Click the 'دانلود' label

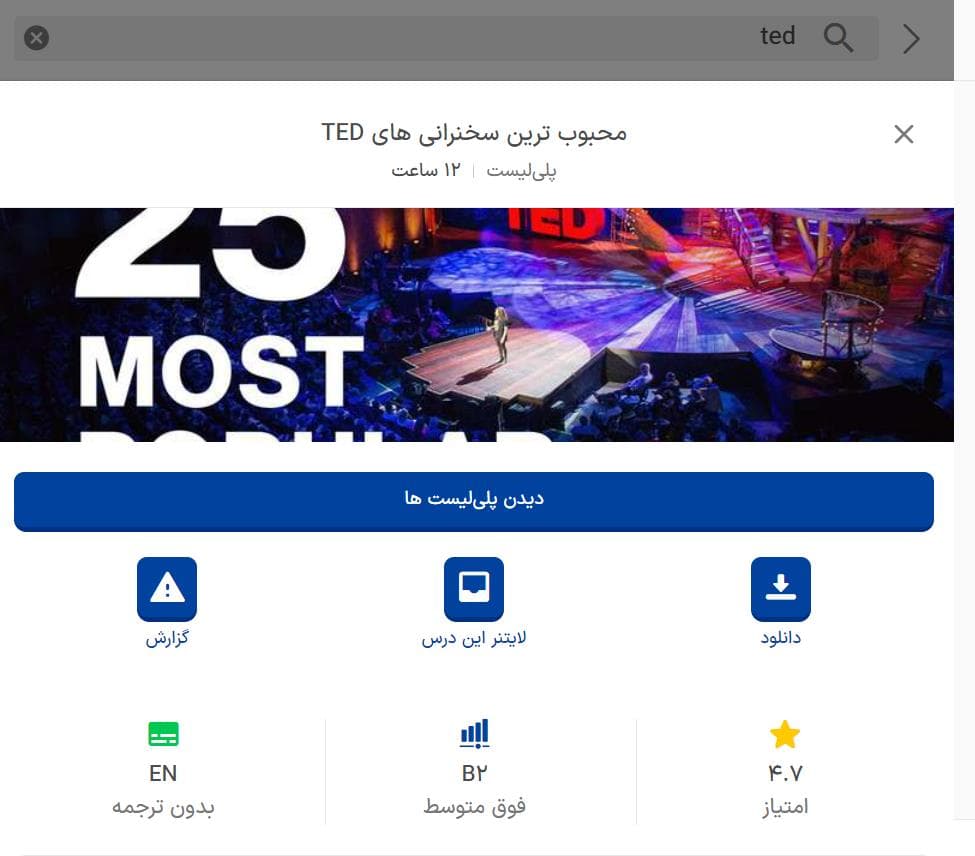coord(780,638)
